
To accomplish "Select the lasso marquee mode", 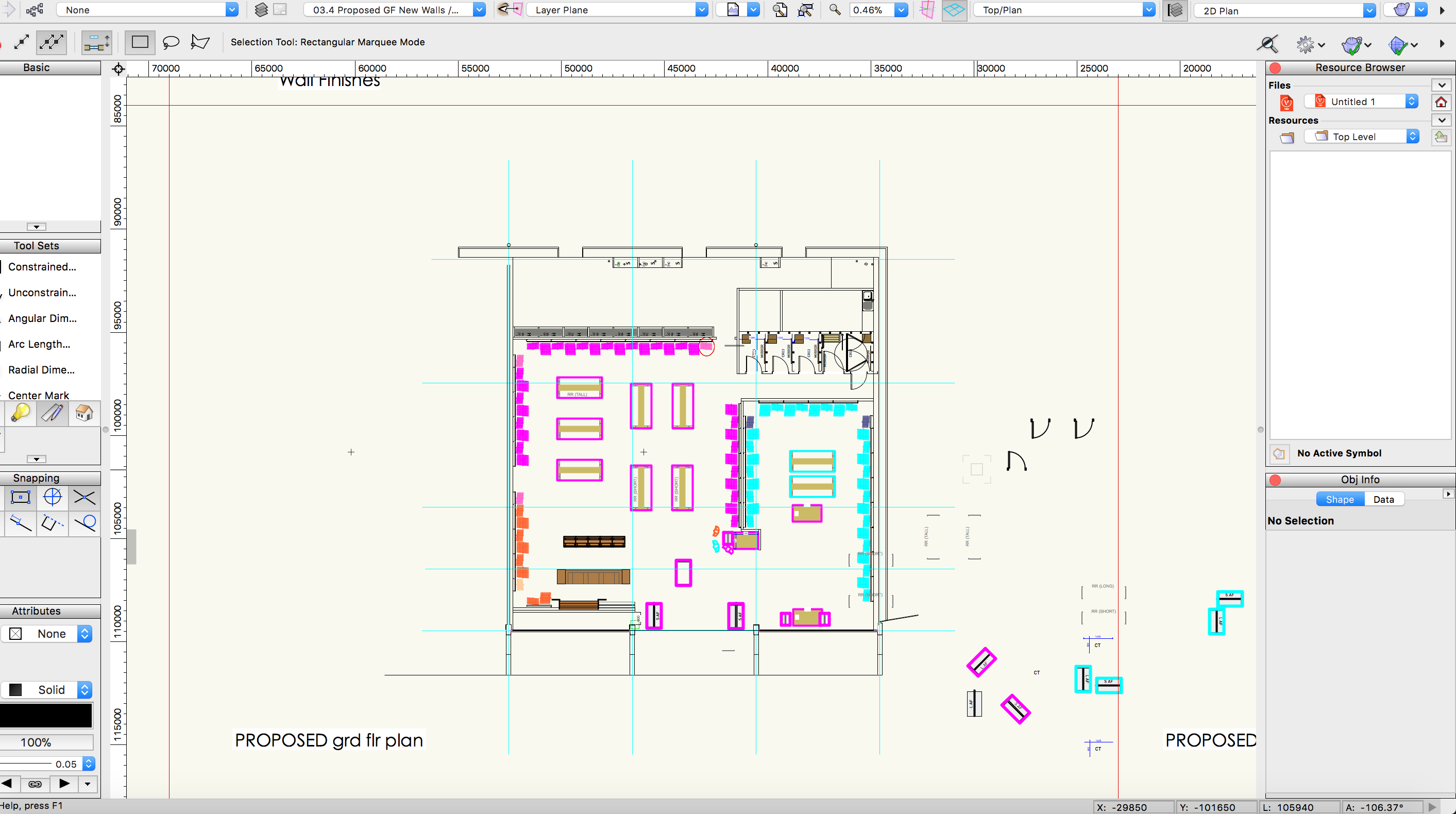I will [x=170, y=42].
